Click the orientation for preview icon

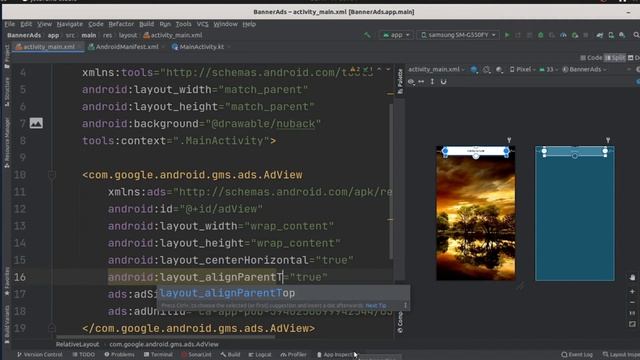click(487, 70)
